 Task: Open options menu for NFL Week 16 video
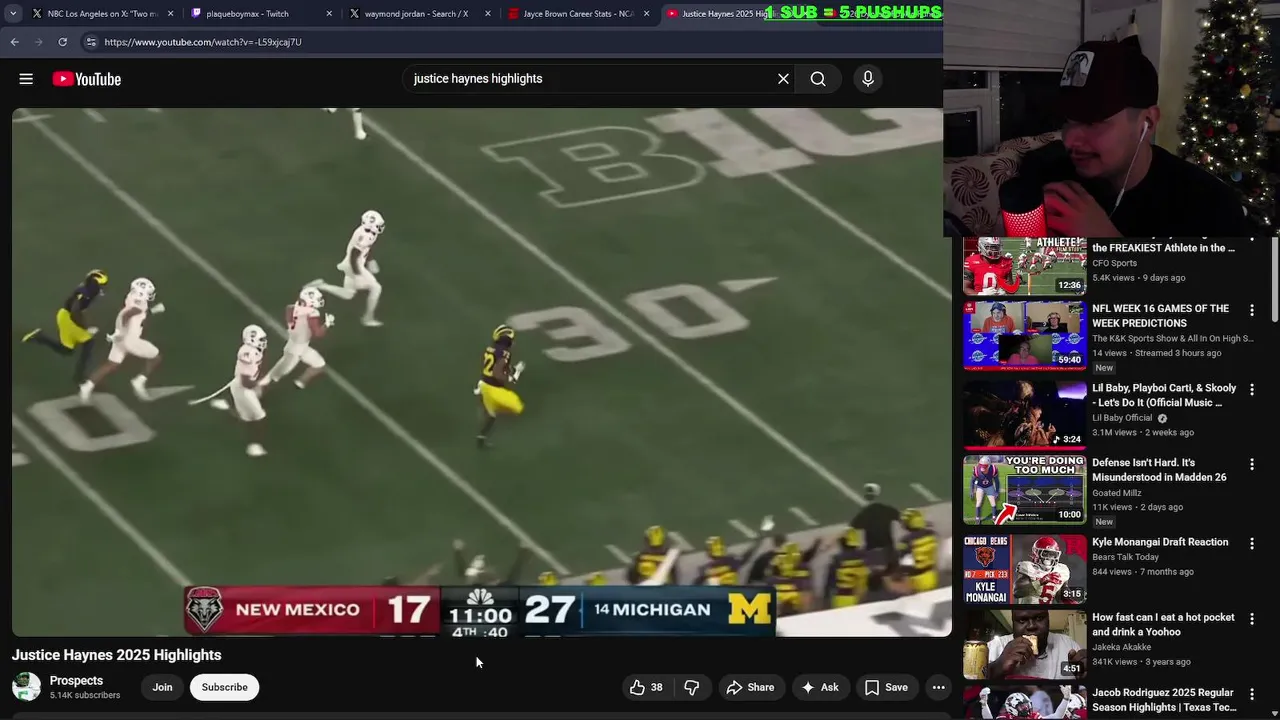point(1251,311)
